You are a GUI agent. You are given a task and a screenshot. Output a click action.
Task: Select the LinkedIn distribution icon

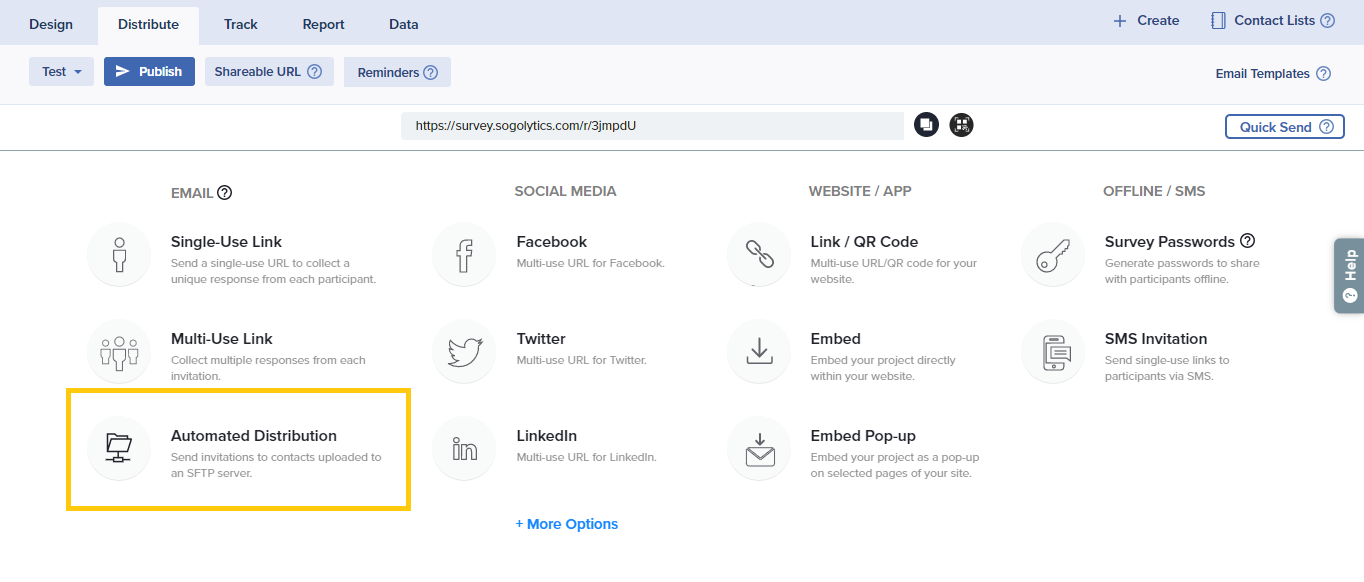(464, 449)
